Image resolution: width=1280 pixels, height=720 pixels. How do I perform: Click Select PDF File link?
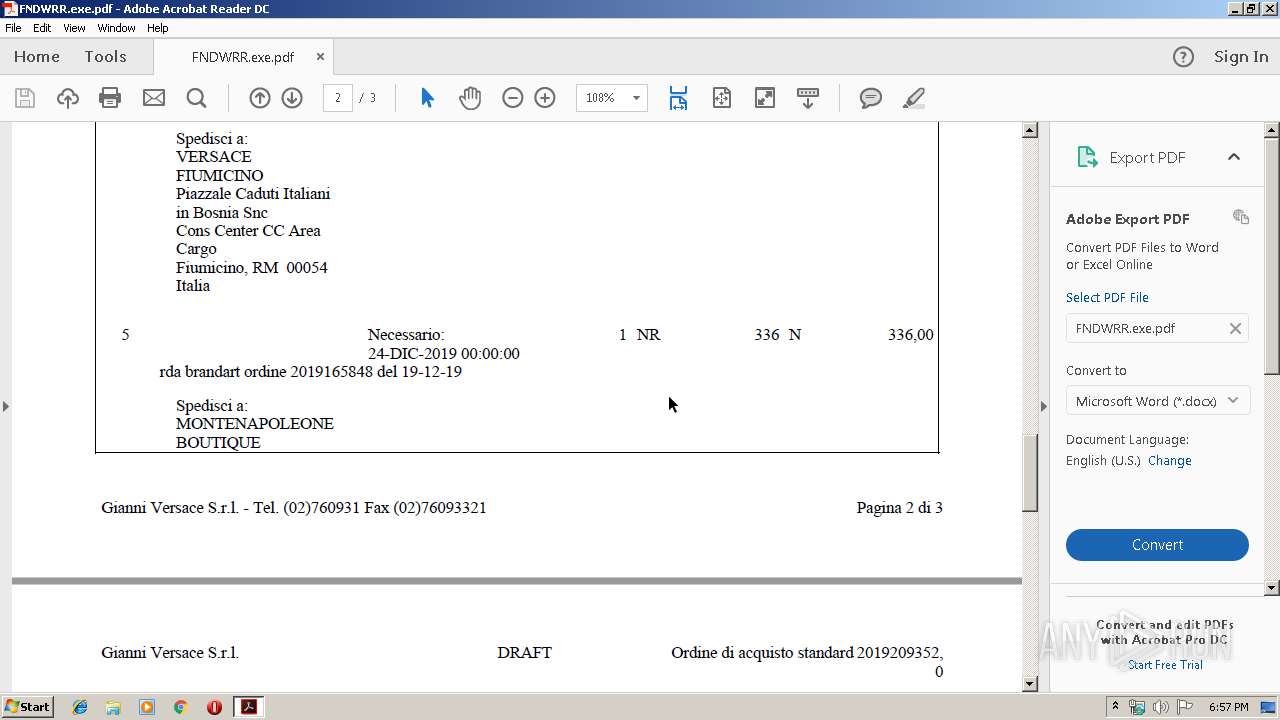[x=1107, y=298]
